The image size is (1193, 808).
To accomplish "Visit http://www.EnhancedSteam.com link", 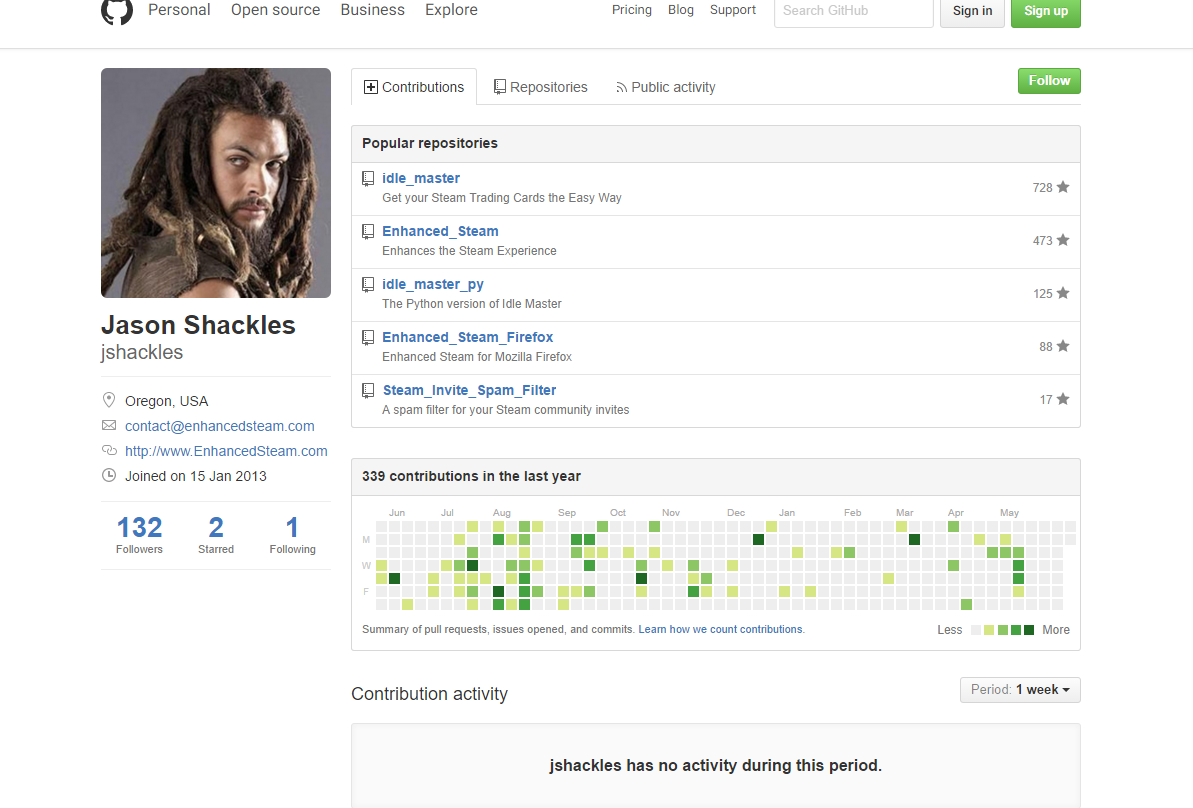I will tap(226, 451).
